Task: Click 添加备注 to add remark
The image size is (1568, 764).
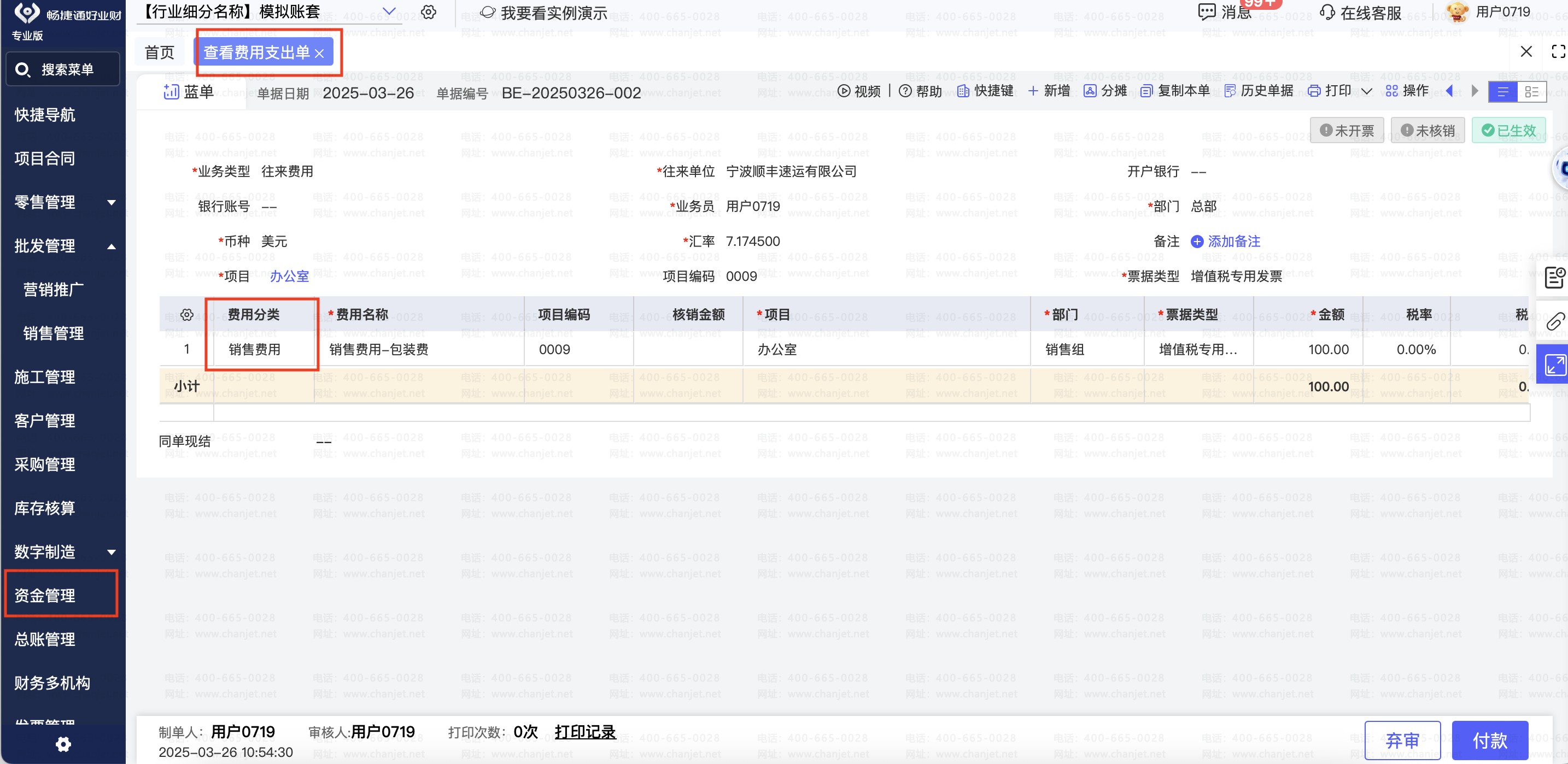Action: point(1225,242)
